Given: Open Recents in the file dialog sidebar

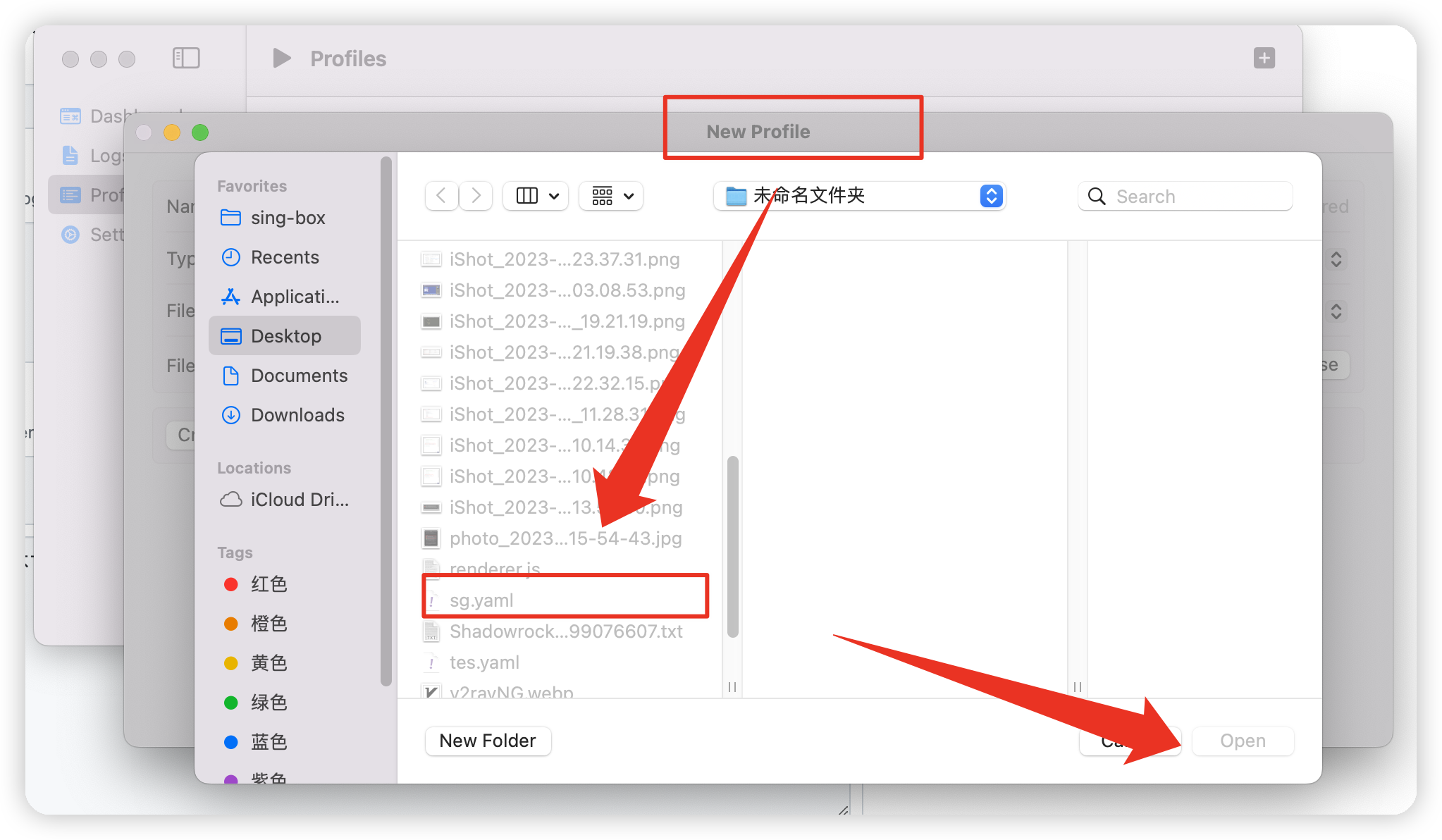Looking at the screenshot, I should (285, 257).
